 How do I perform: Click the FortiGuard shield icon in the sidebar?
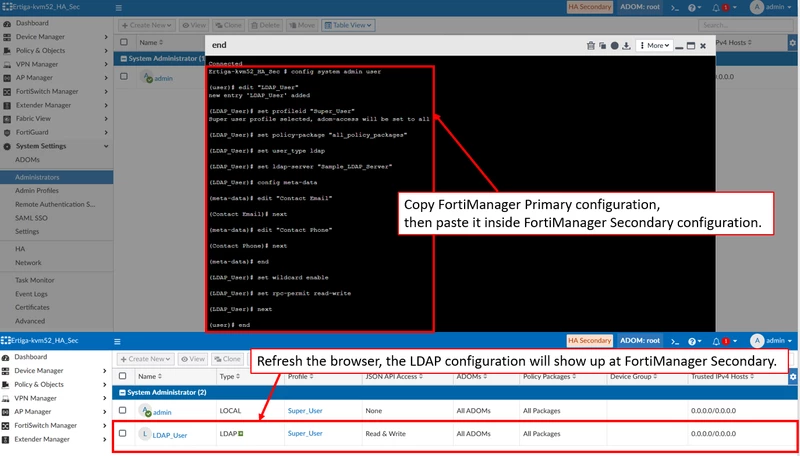7,133
